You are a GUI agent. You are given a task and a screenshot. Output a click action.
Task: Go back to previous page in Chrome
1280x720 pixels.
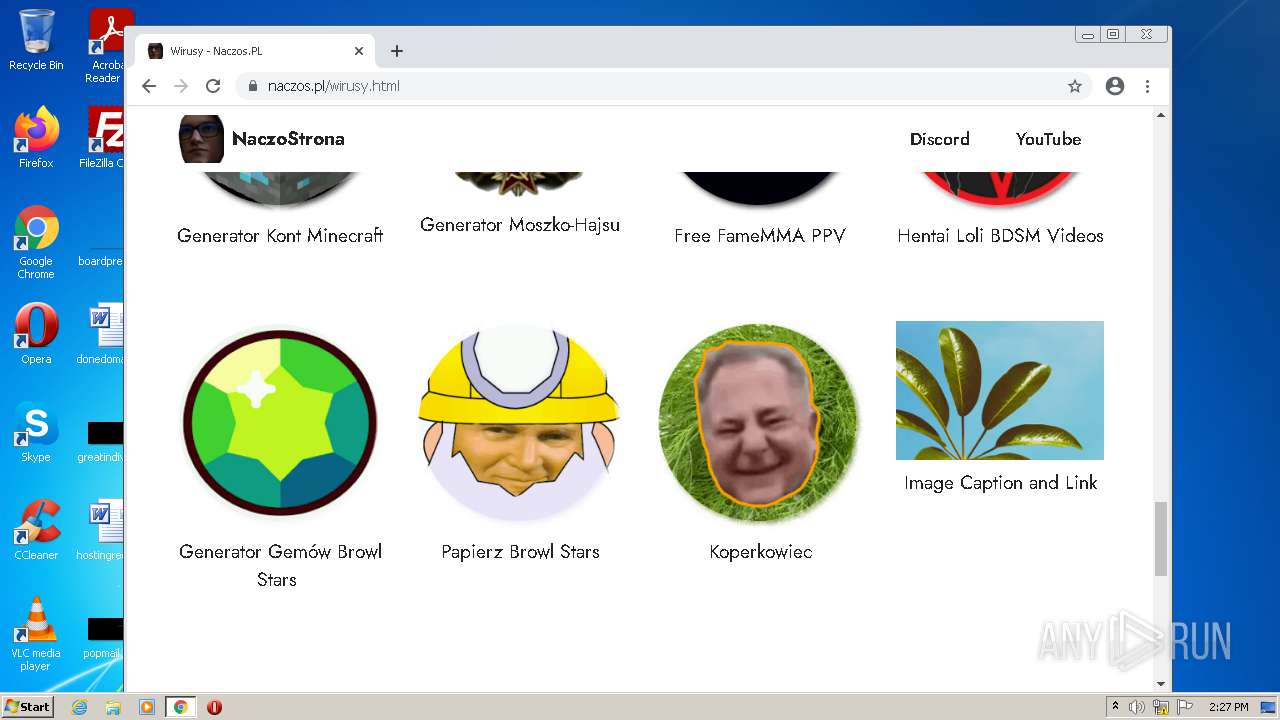(x=149, y=86)
